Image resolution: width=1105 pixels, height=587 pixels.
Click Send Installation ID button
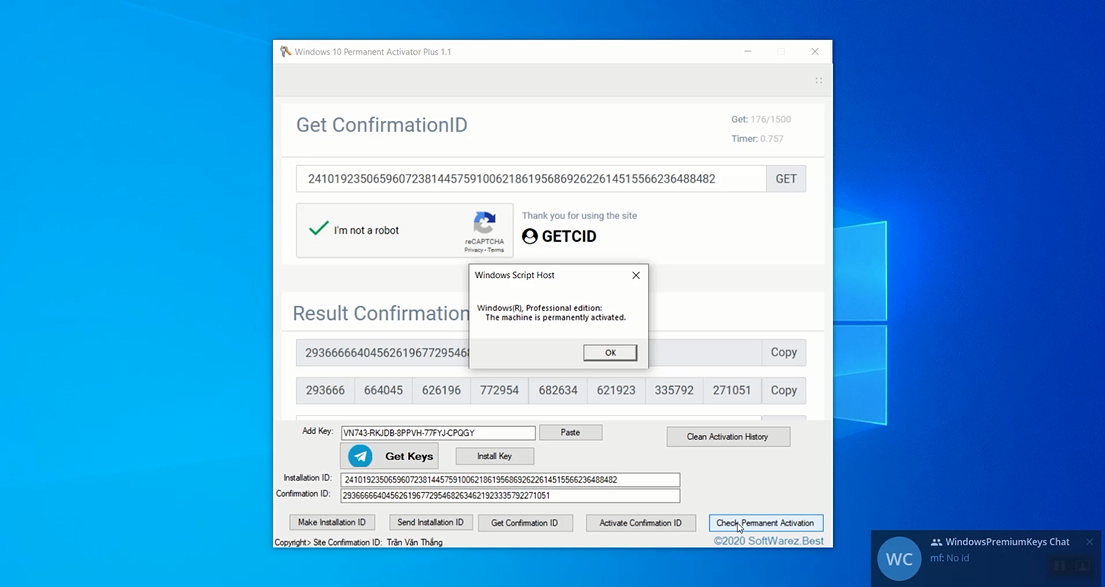point(431,522)
